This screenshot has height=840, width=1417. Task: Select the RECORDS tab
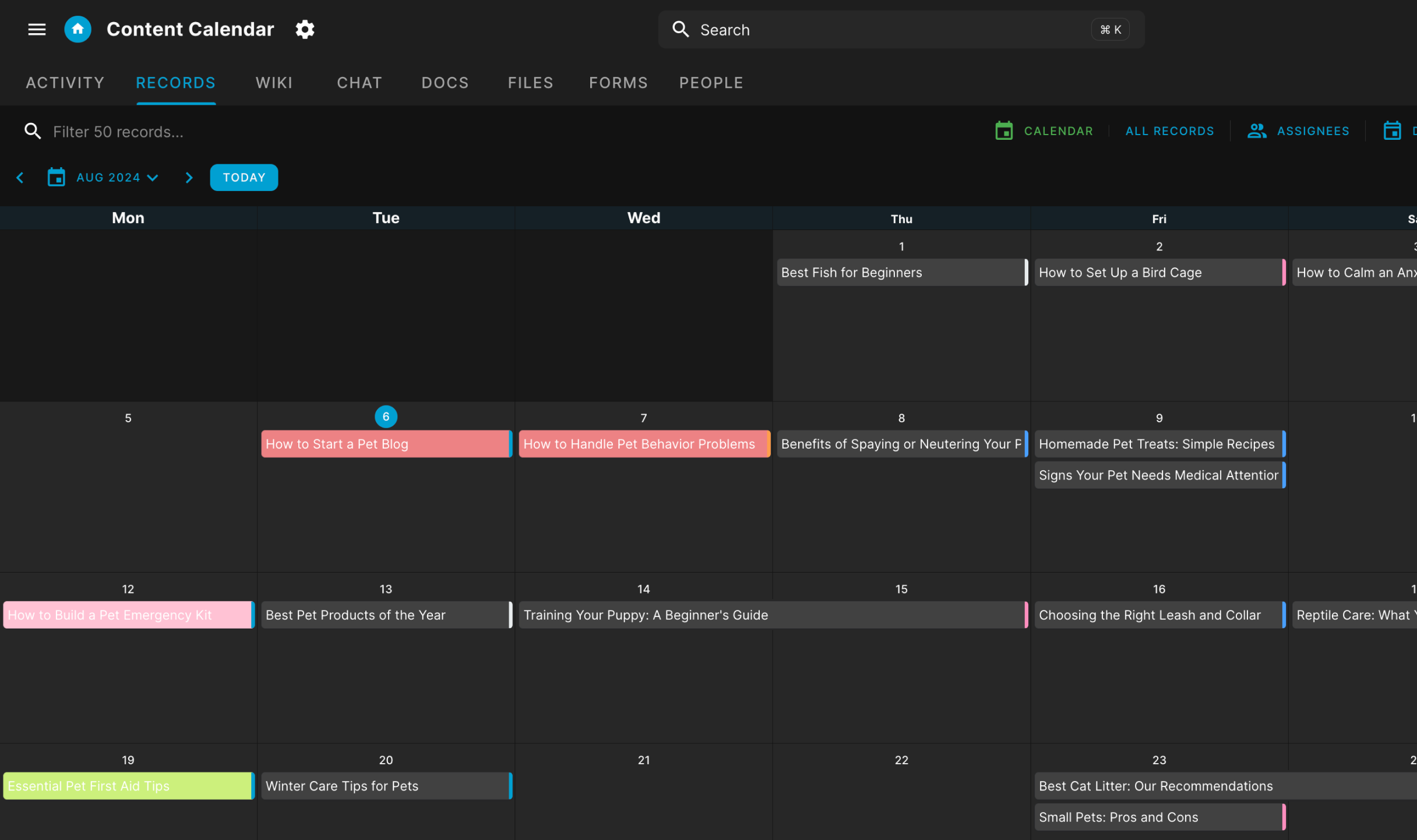pyautogui.click(x=176, y=83)
